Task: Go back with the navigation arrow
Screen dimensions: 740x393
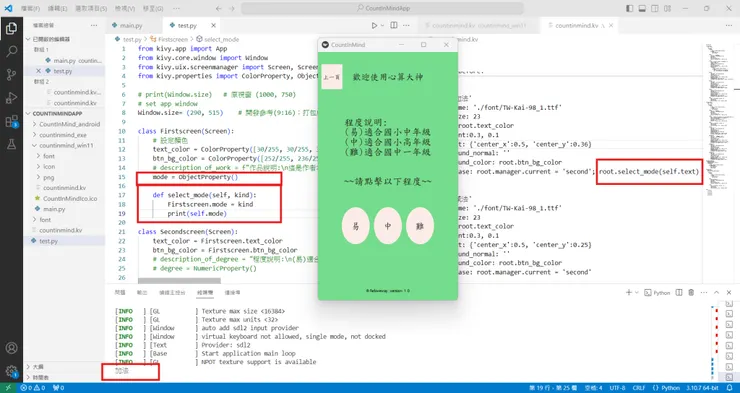Action: [219, 8]
